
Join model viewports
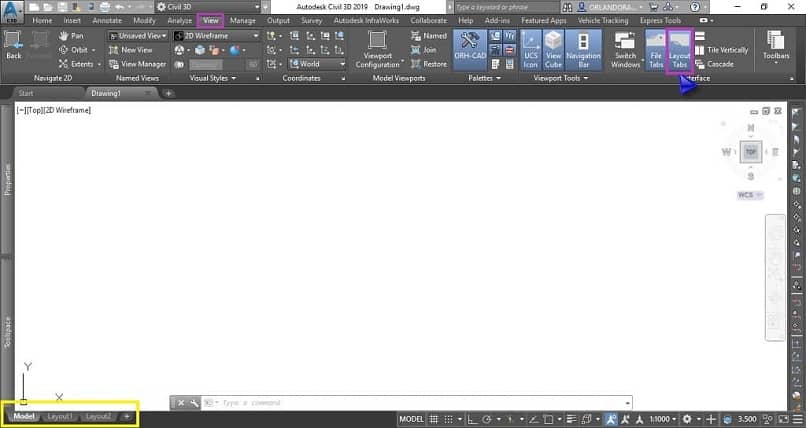424,50
